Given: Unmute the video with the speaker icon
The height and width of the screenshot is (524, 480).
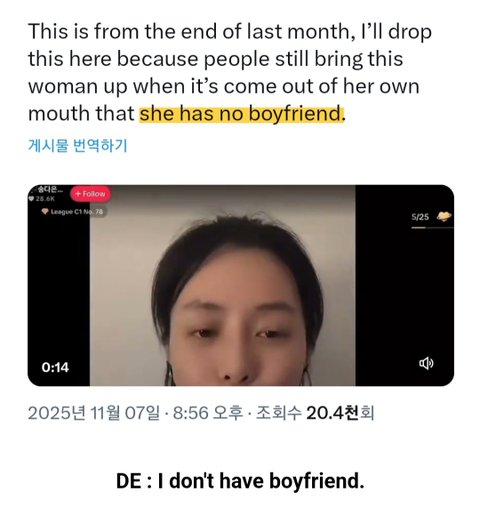Looking at the screenshot, I should tap(426, 363).
